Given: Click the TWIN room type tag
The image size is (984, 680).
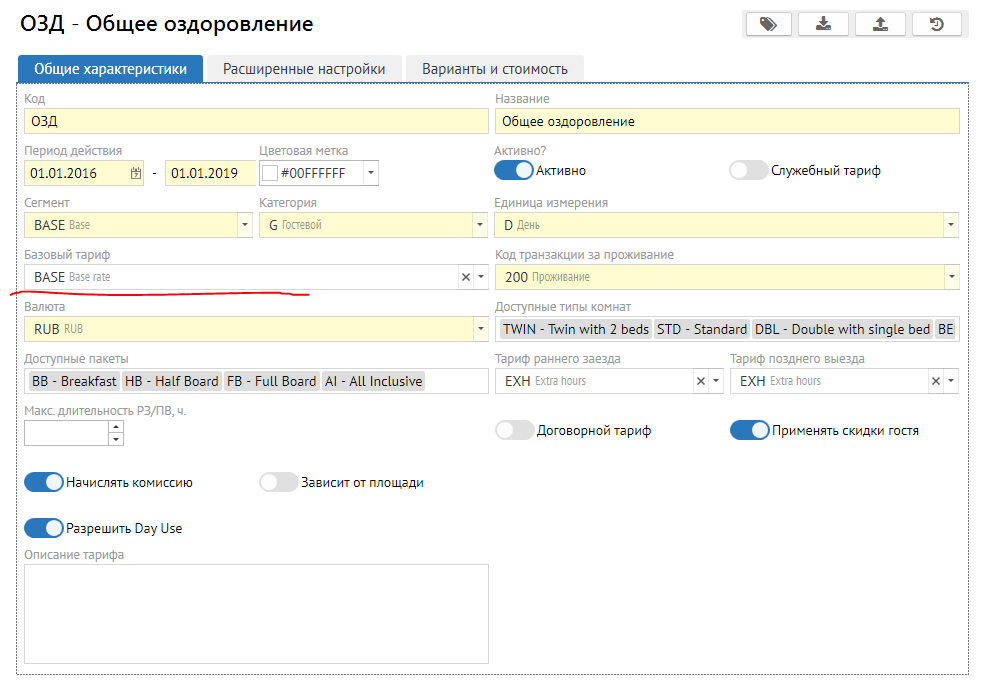Looking at the screenshot, I should 575,329.
